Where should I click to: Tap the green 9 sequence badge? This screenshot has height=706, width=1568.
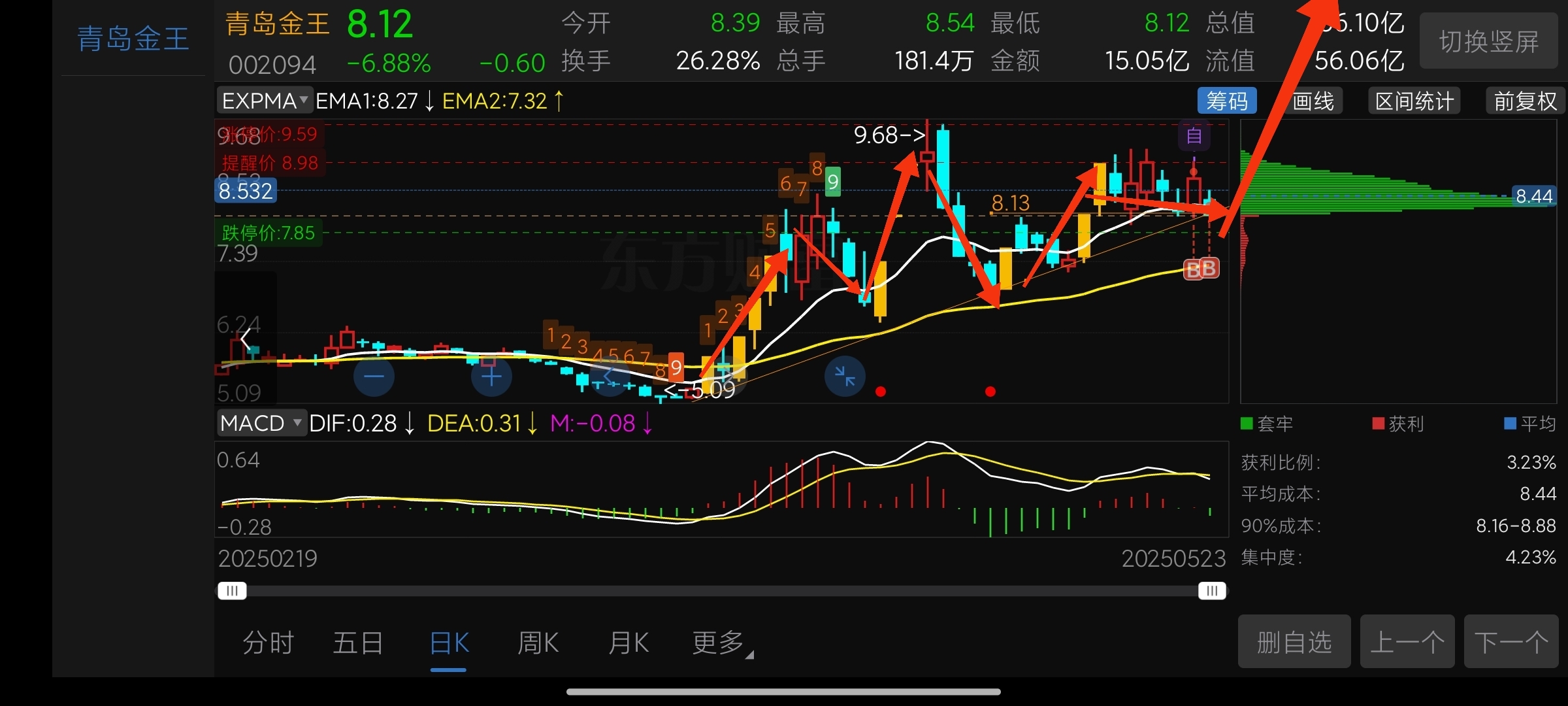(832, 182)
